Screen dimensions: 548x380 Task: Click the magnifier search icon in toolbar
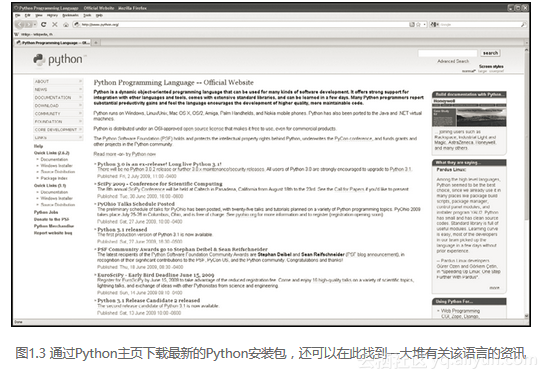523,24
